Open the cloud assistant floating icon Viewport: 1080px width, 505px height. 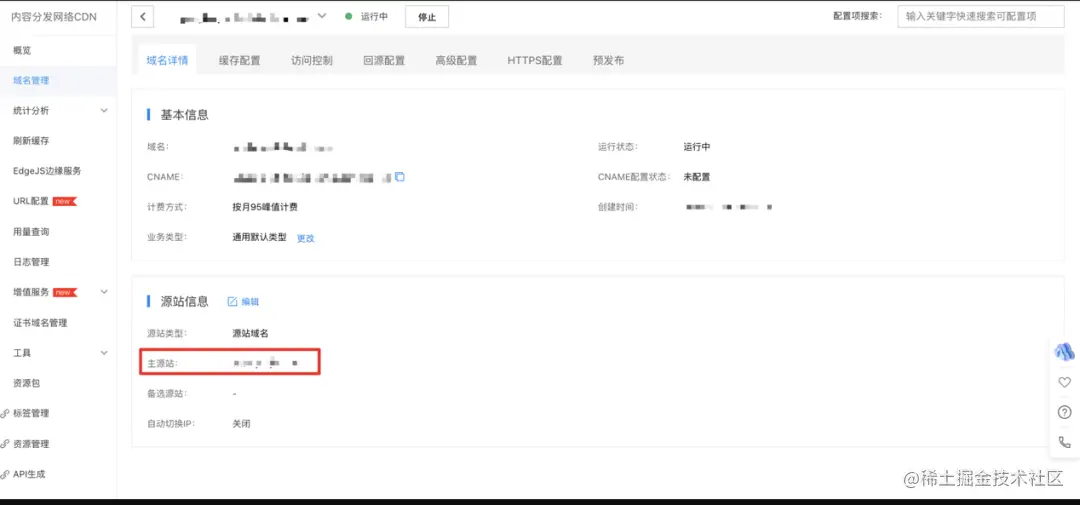pyautogui.click(x=1065, y=352)
